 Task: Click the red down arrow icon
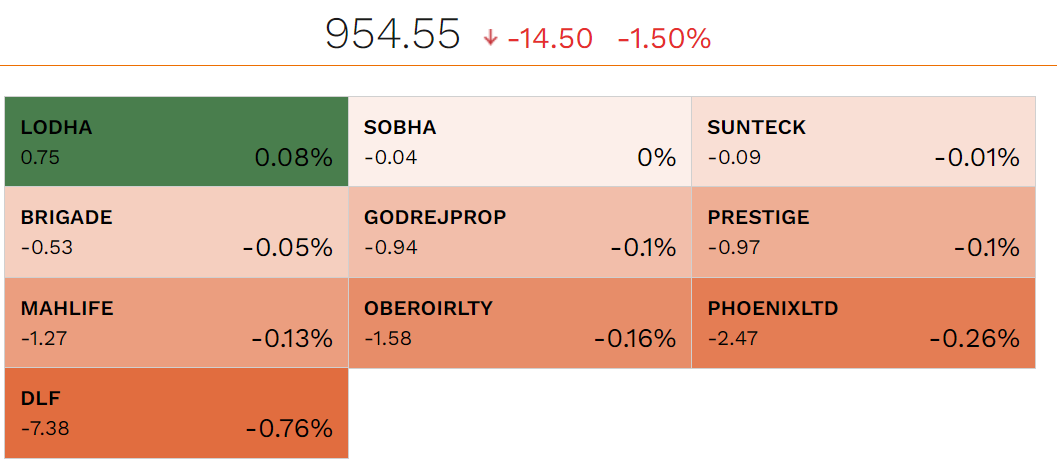coord(490,39)
